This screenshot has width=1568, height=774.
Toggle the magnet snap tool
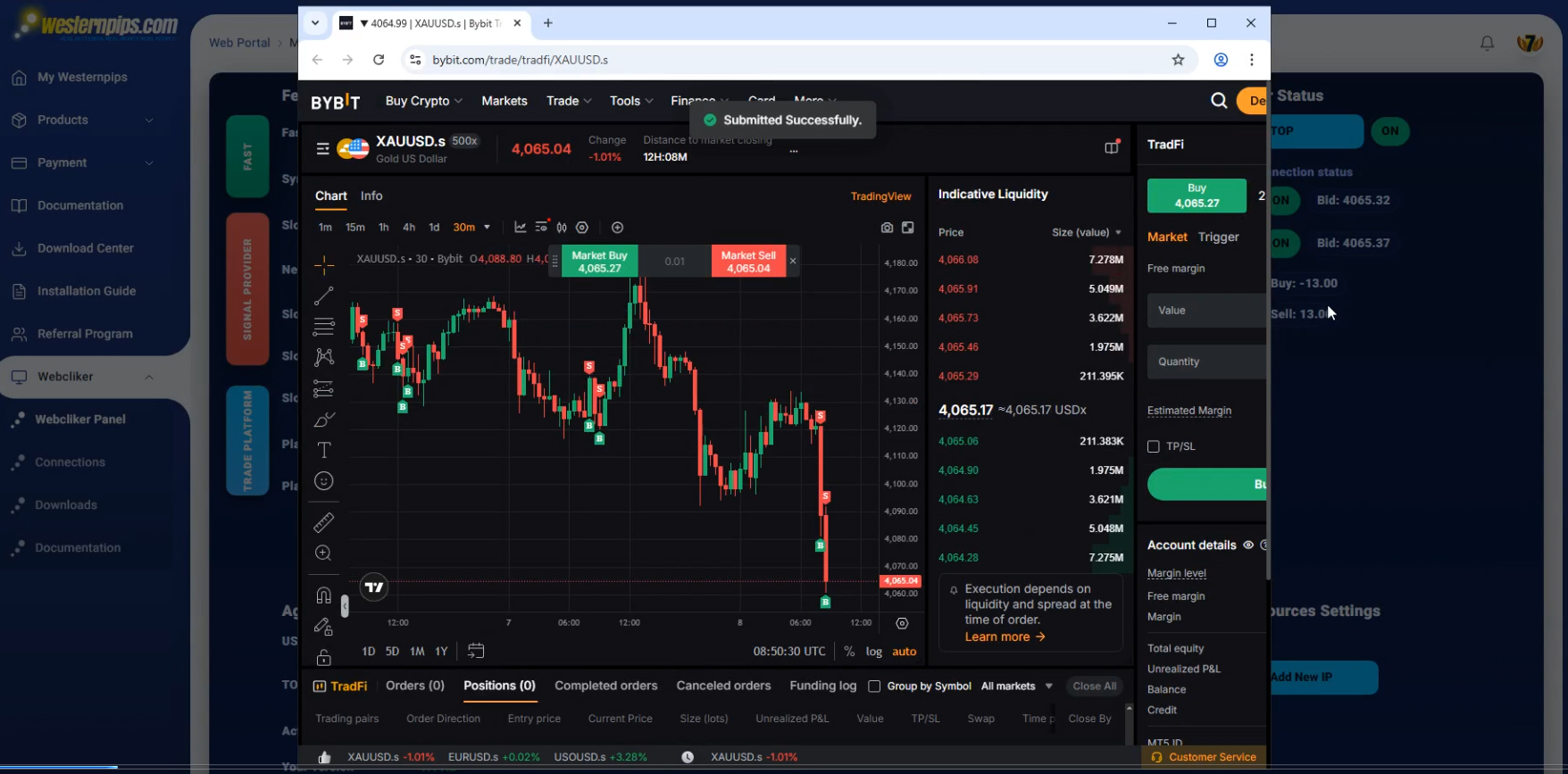[323, 595]
